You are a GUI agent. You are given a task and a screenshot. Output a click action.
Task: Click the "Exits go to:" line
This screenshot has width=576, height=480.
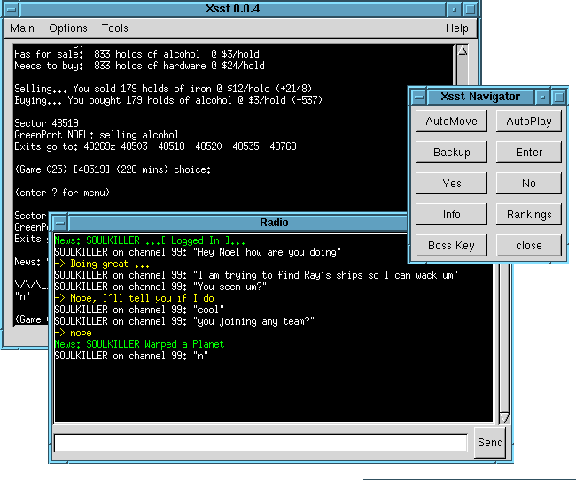coord(155,147)
